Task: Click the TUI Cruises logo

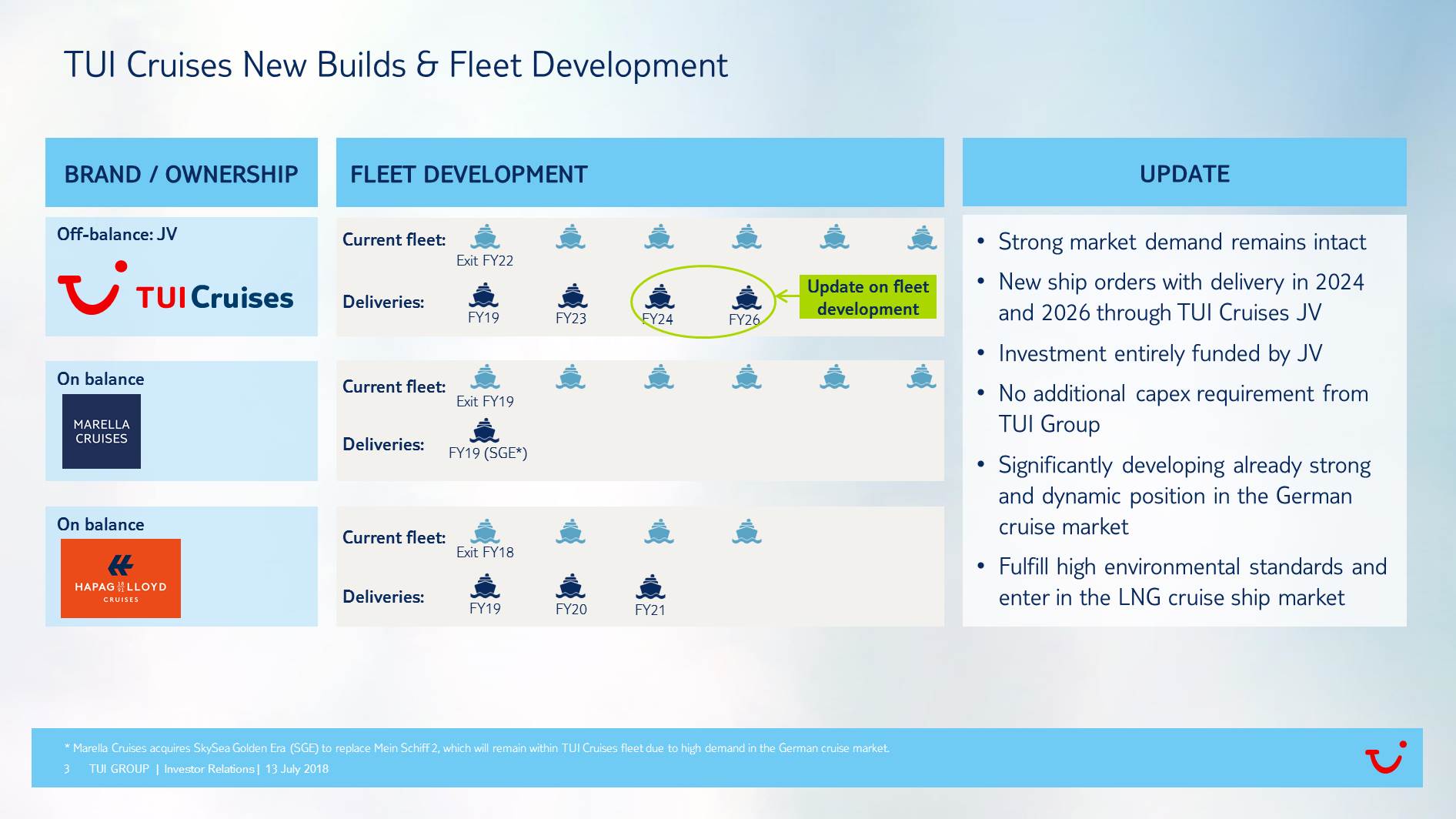Action: [x=175, y=289]
